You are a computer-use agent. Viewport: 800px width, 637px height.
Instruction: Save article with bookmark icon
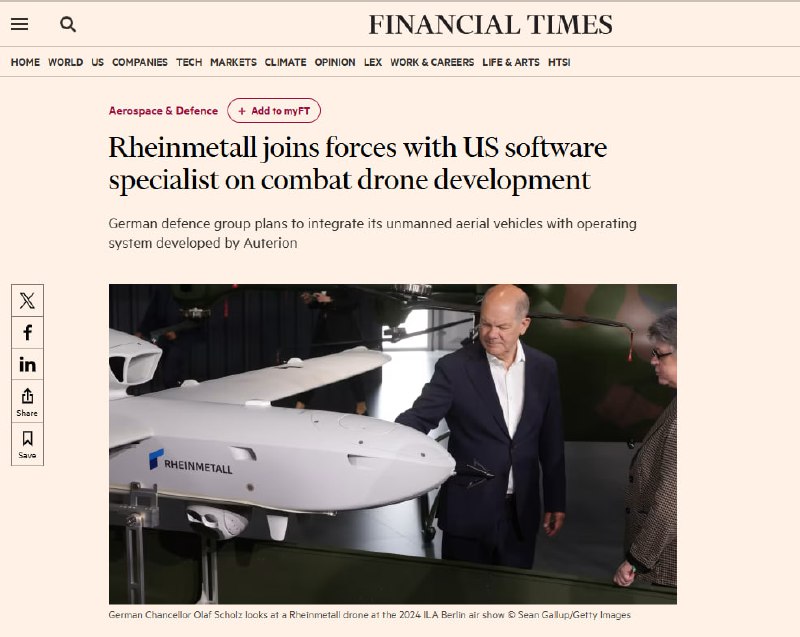pos(28,444)
